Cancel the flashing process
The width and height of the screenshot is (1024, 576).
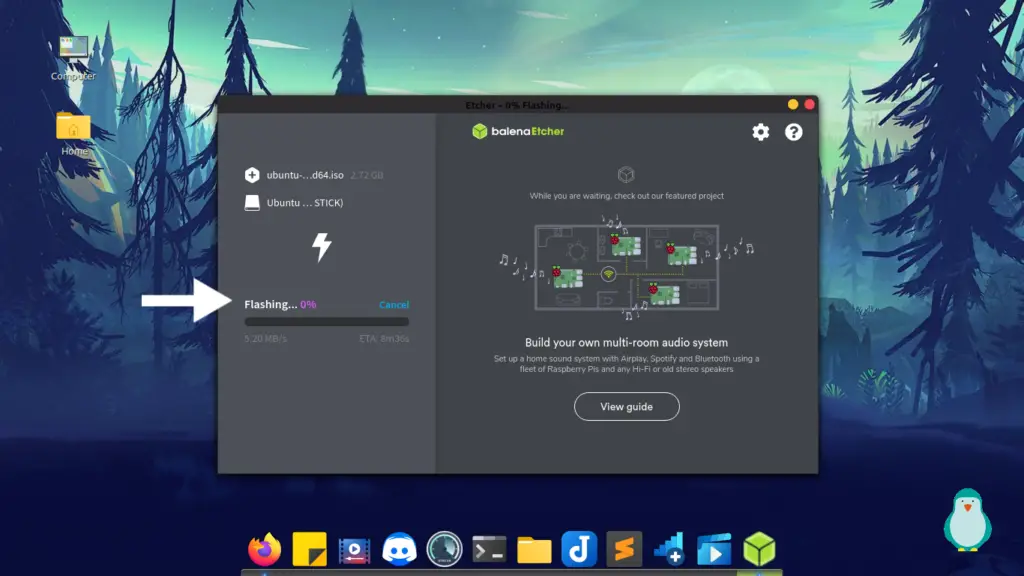point(394,304)
